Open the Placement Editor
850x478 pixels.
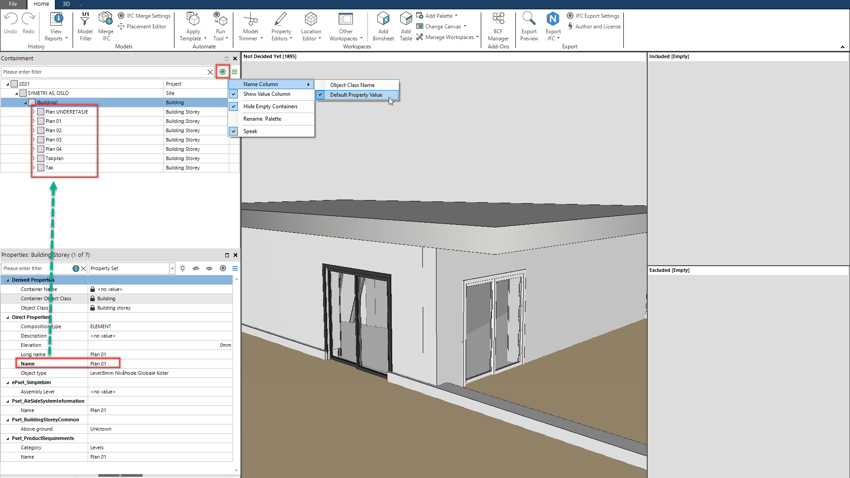[145, 27]
